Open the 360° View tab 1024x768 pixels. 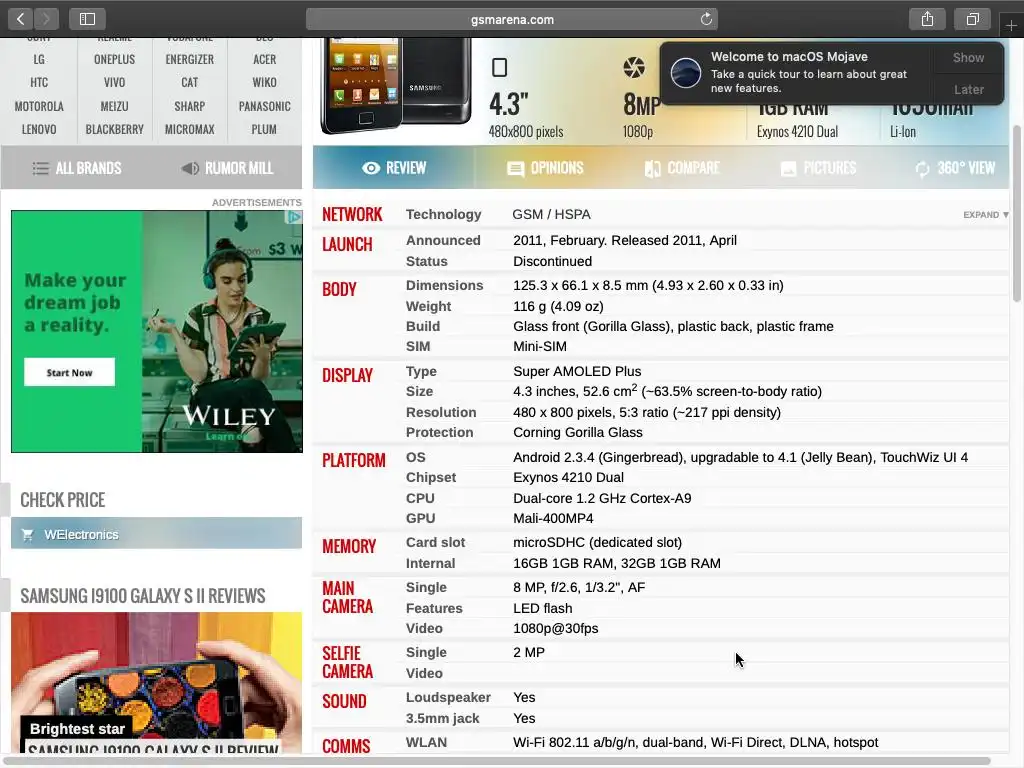coord(955,168)
